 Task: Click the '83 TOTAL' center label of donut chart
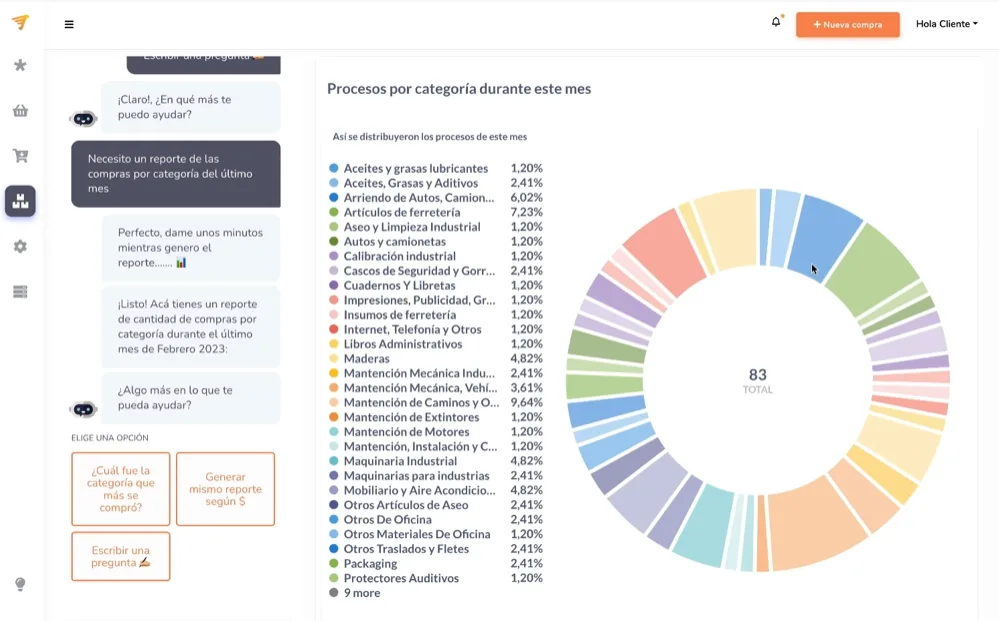click(x=758, y=381)
